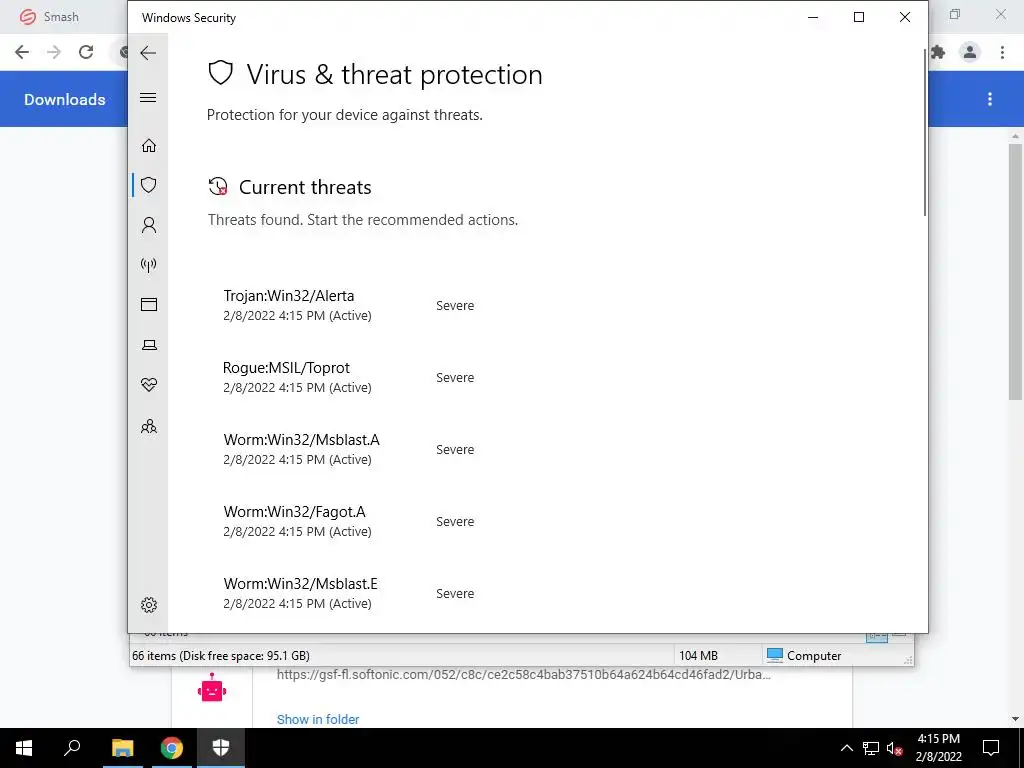1024x768 pixels.
Task: Click Chrome's back navigation arrow
Action: click(x=22, y=52)
